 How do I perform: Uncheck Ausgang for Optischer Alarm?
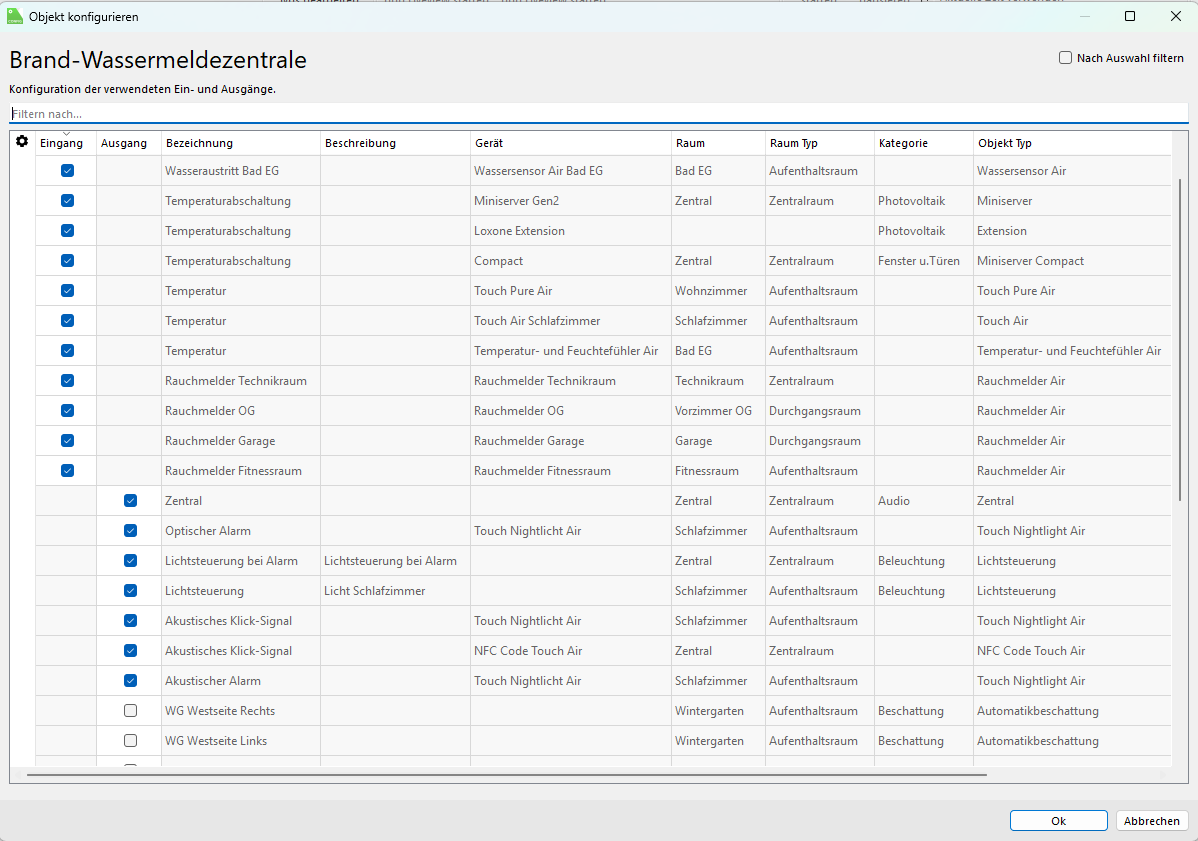click(x=130, y=531)
